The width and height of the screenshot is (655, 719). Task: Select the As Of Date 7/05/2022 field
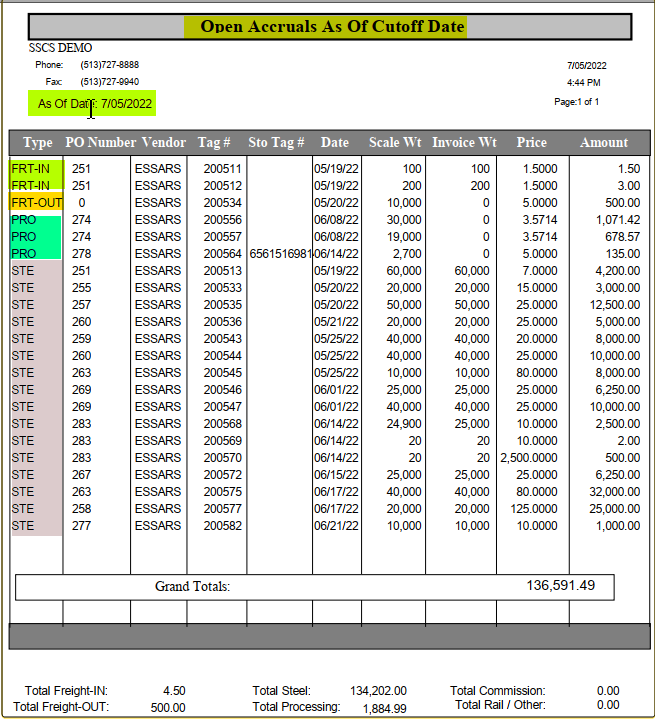pos(94,104)
